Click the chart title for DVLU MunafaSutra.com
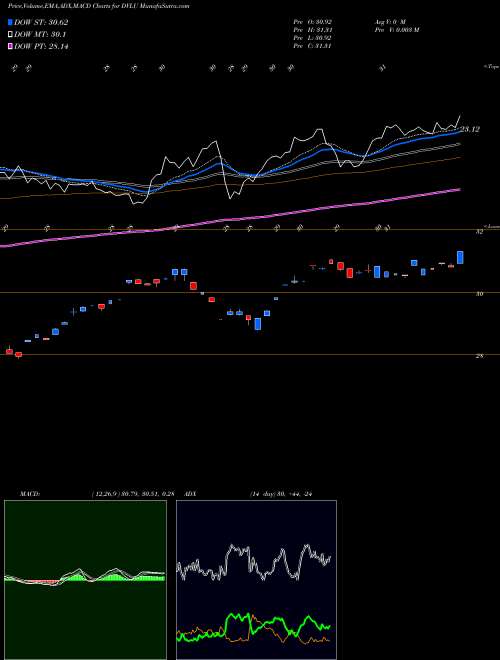Image resolution: width=500 pixels, height=660 pixels. click(98, 6)
